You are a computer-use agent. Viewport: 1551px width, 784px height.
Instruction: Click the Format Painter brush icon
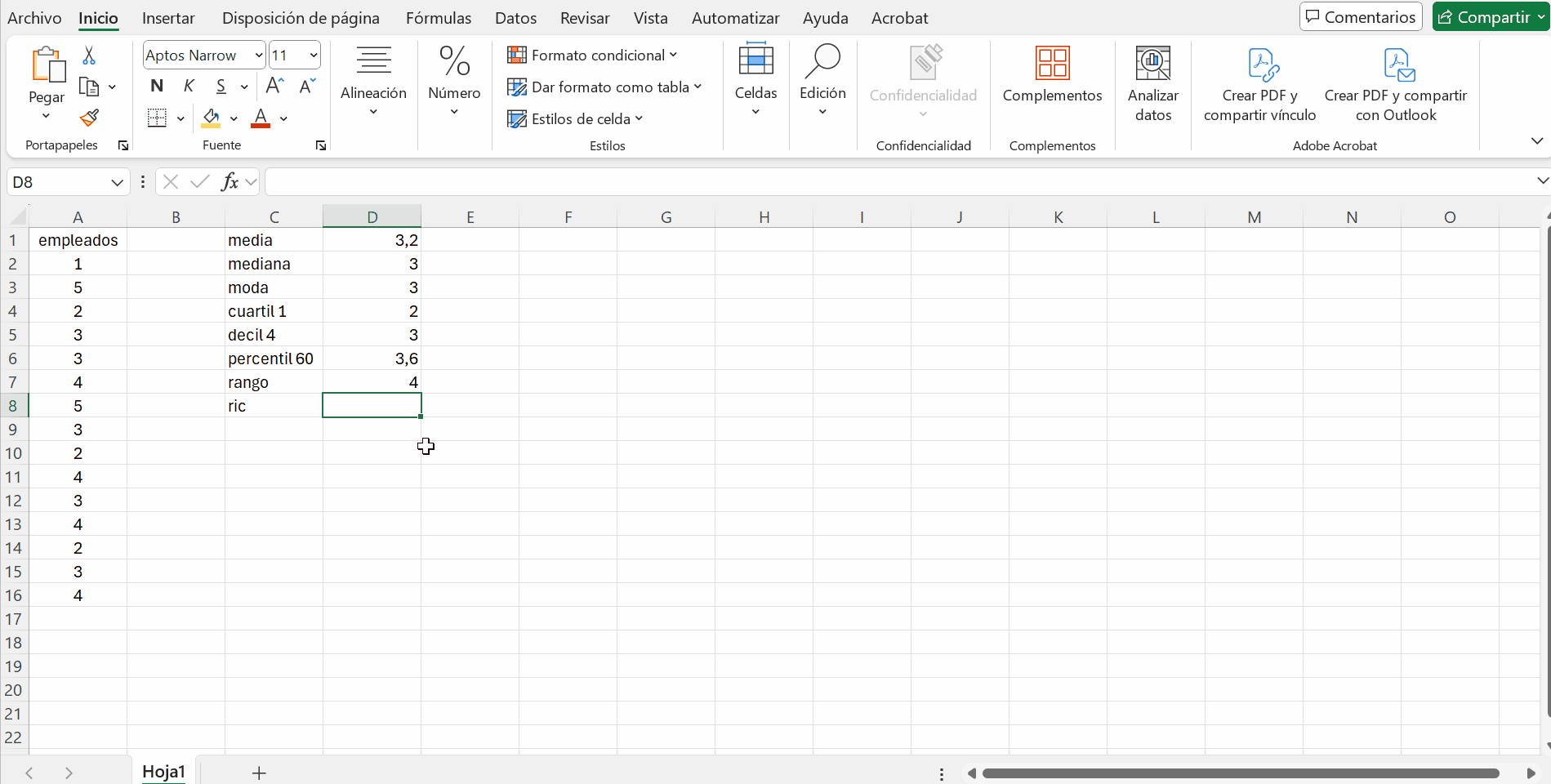pyautogui.click(x=89, y=118)
